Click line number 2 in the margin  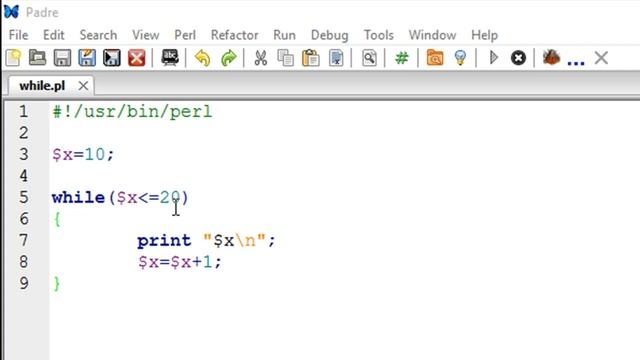(24, 133)
